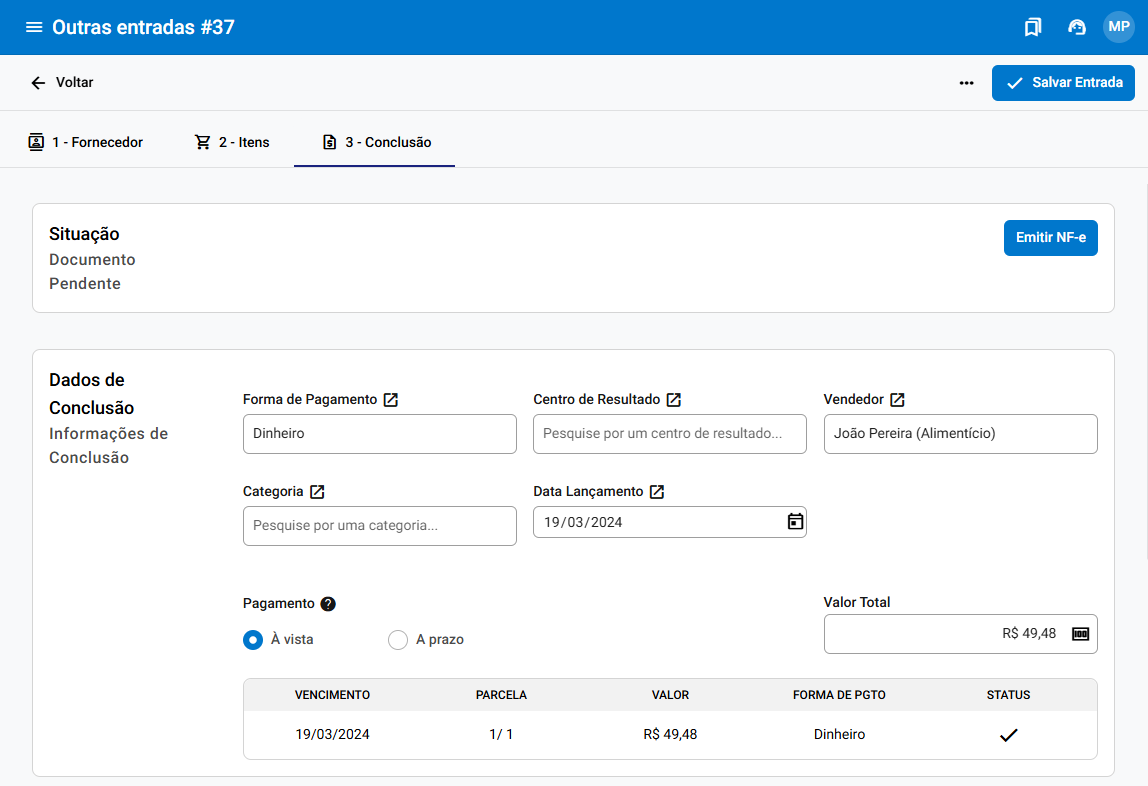Open the MP user avatar menu
The image size is (1148, 786).
click(x=1118, y=27)
